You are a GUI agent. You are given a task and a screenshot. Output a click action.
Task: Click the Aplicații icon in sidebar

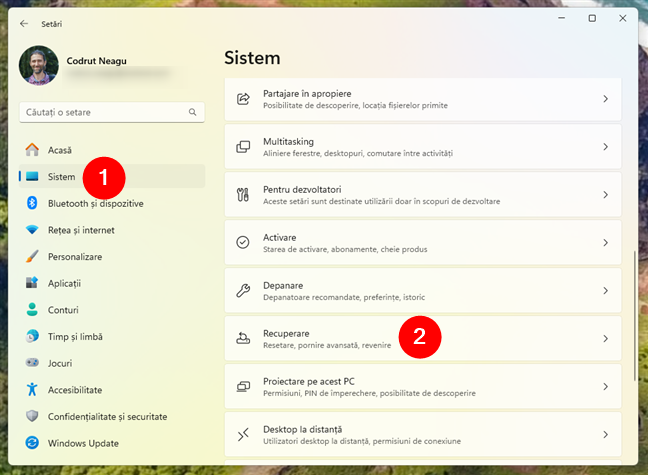click(32, 283)
